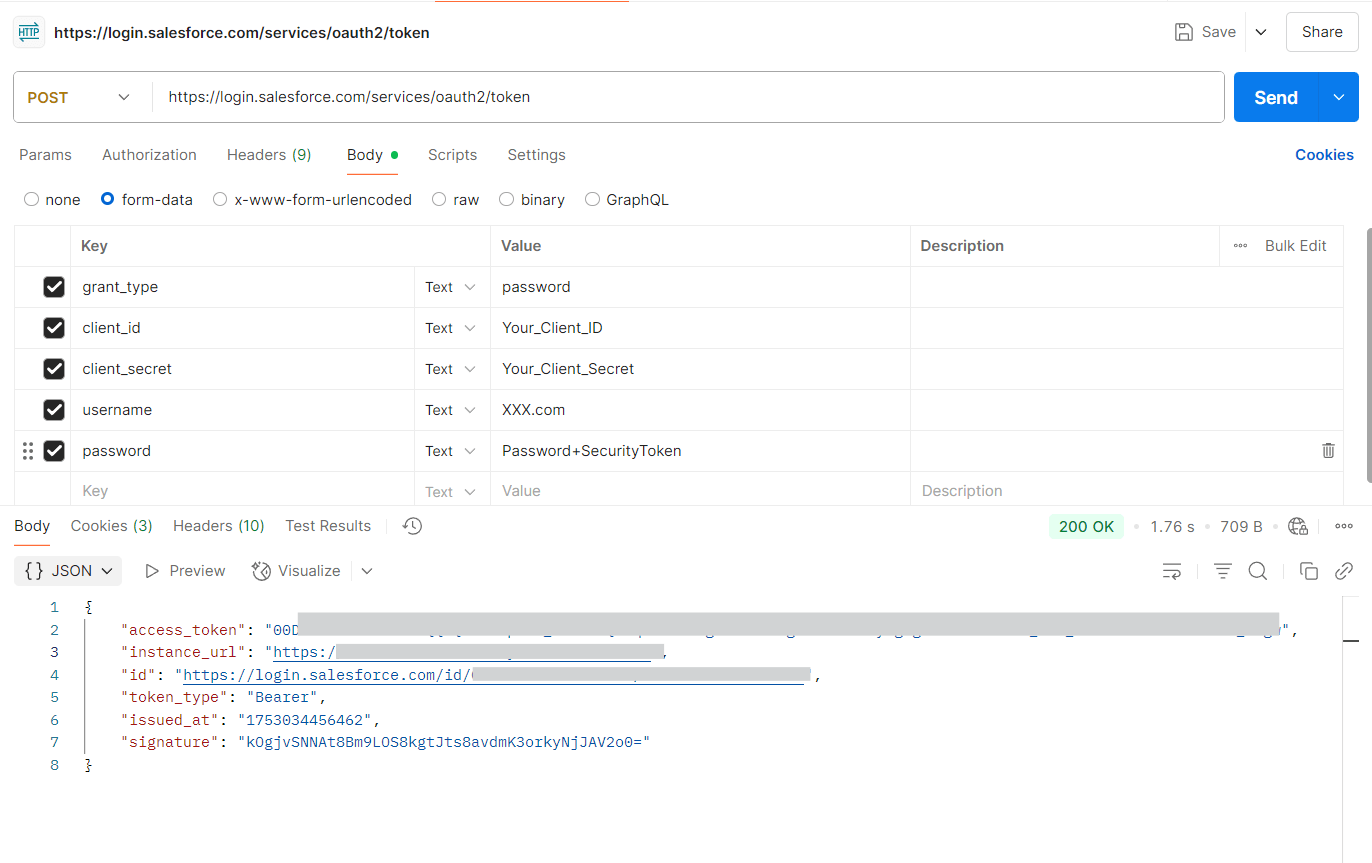Screen dimensions: 1372x863
Task: Open the Headers (10) response tab
Action: coord(218,525)
